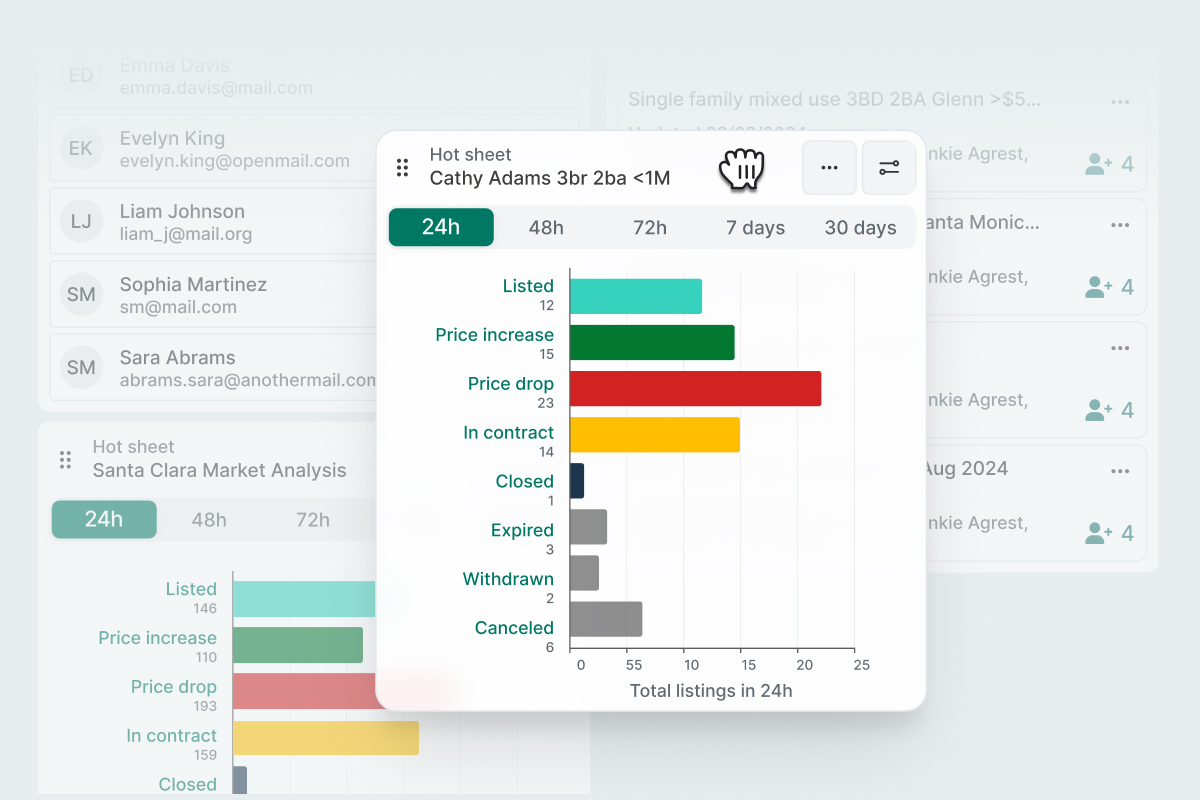Open more options on the Aug 2024 card
The width and height of the screenshot is (1200, 800).
click(1120, 471)
